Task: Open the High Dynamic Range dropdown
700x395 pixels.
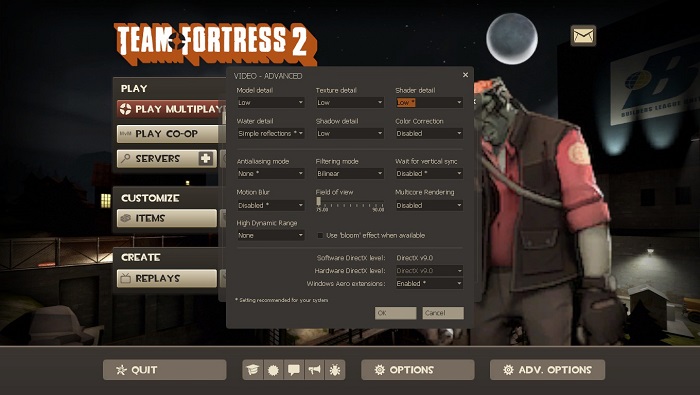Action: pos(271,235)
